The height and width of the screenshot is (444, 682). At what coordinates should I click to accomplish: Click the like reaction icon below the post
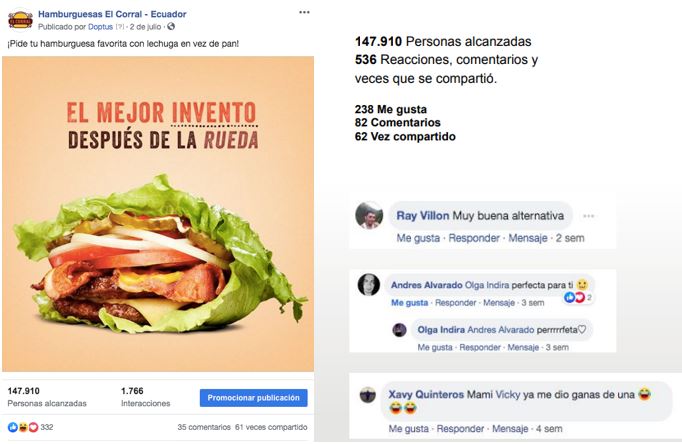point(13,427)
